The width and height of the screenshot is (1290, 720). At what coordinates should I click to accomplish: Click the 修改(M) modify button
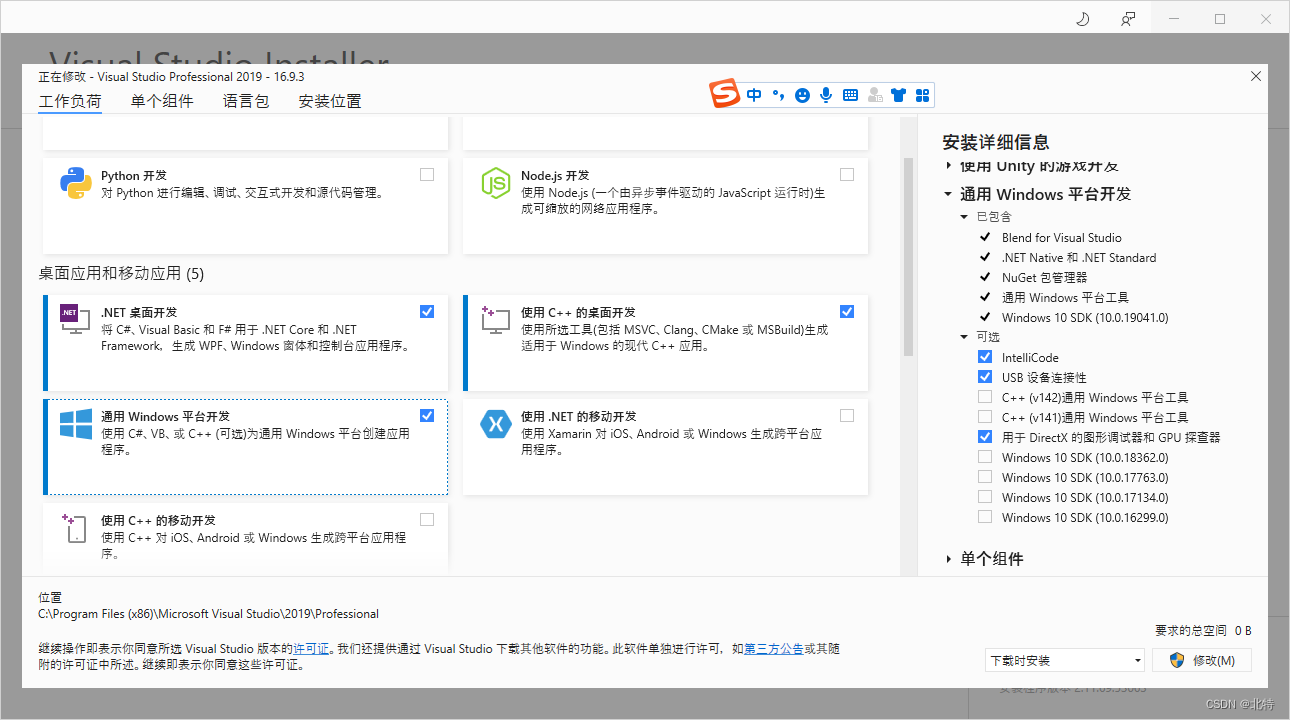click(1202, 660)
